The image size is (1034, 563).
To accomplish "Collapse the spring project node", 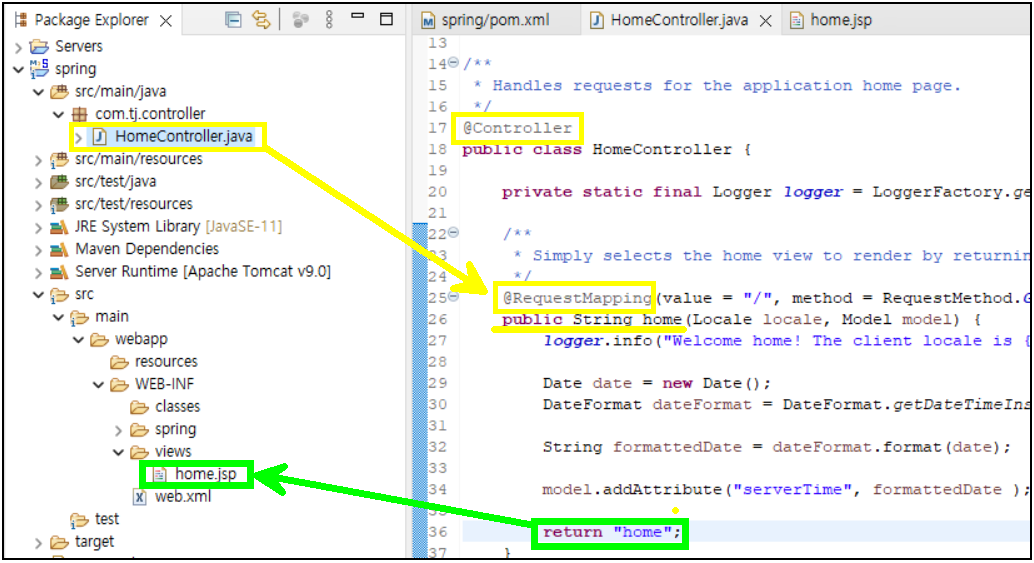I will click(18, 69).
